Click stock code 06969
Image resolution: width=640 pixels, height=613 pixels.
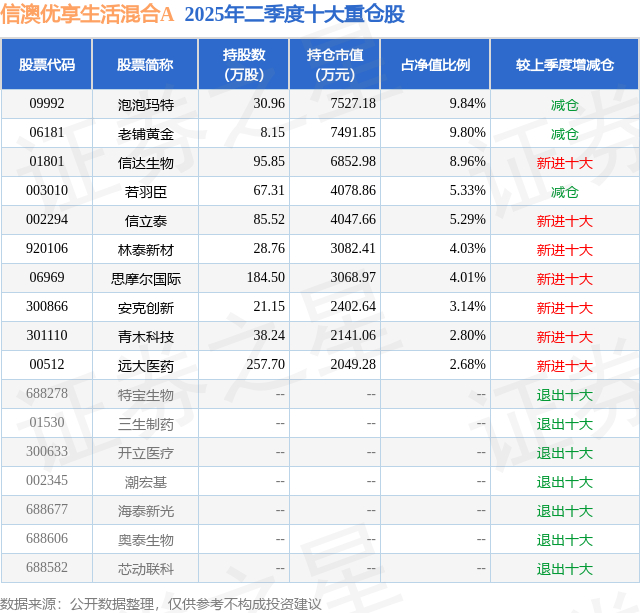pos(47,277)
